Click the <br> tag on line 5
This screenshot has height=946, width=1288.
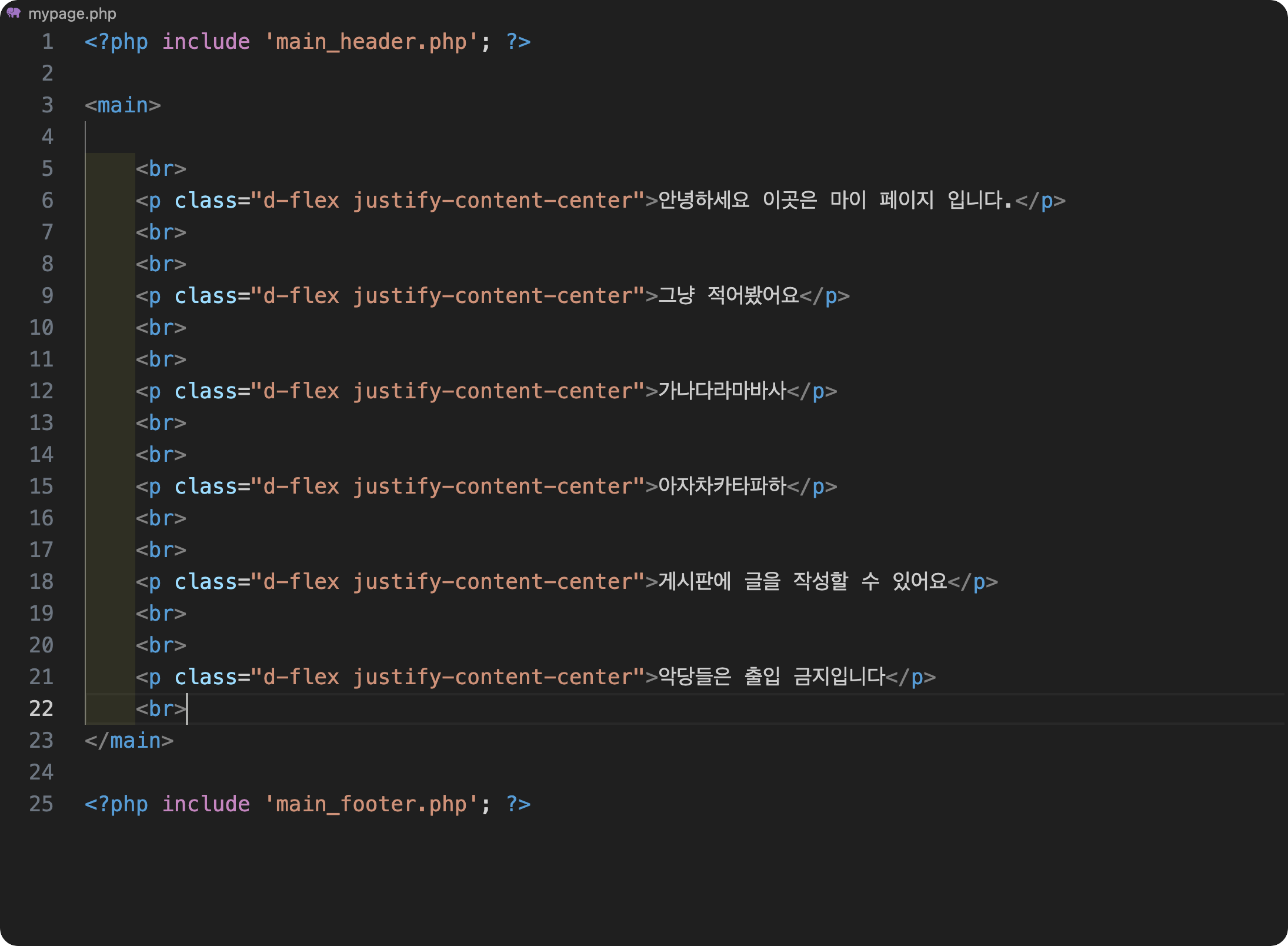pyautogui.click(x=161, y=169)
